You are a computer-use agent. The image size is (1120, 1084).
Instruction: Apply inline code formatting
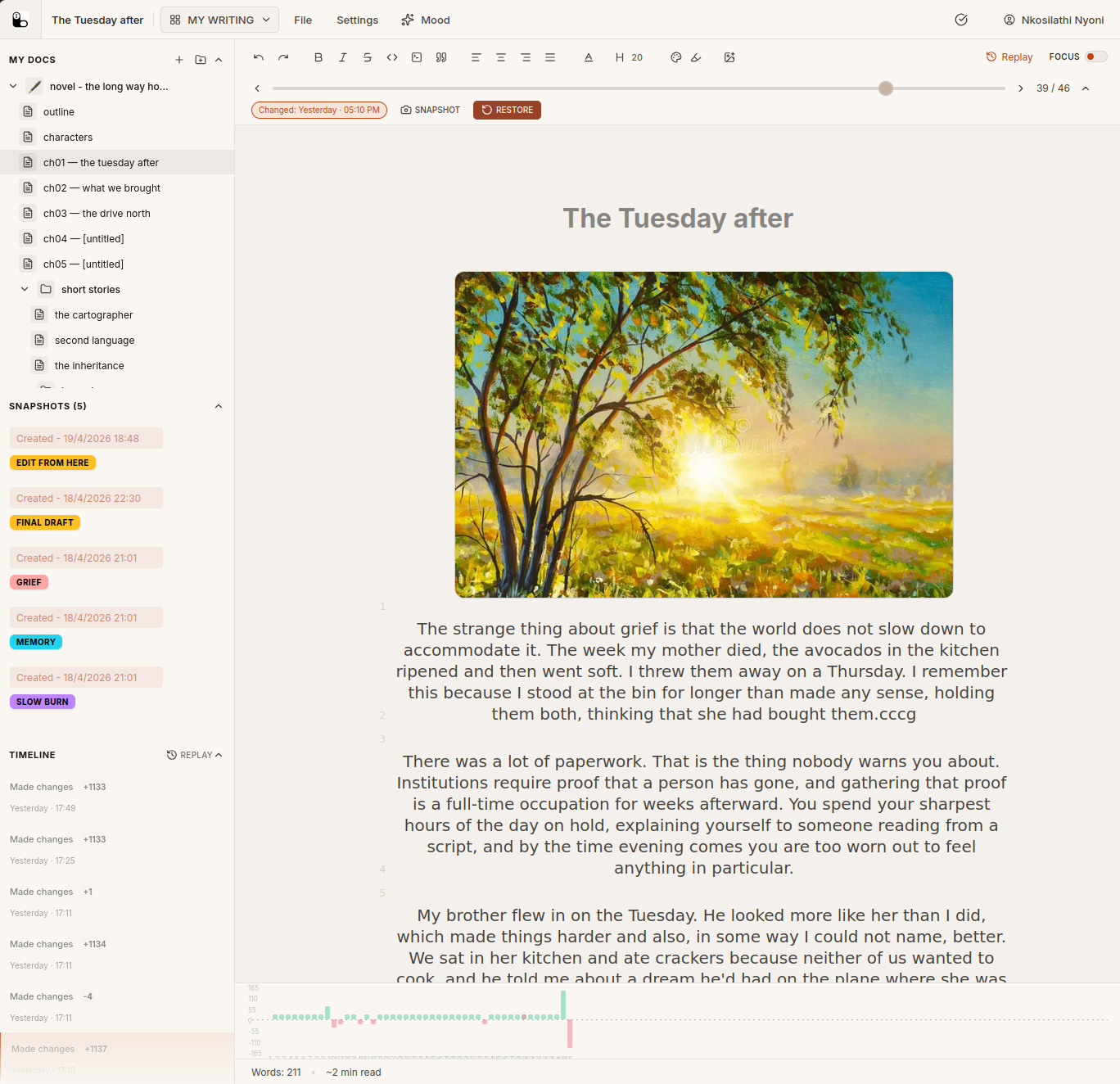[392, 57]
